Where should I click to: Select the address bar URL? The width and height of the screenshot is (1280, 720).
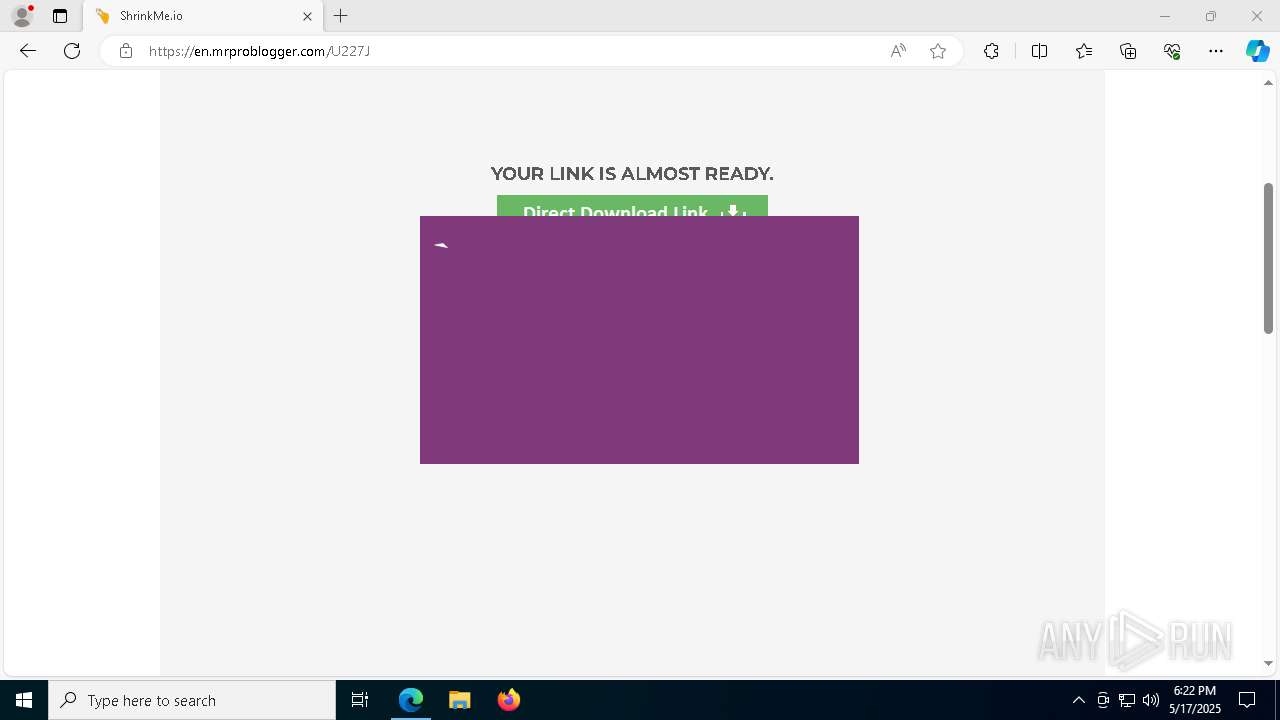coord(259,51)
